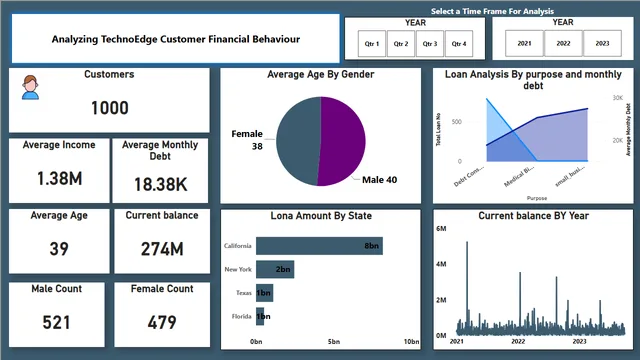Click the Lona Amount By State chart title
Viewport: 640px width, 360px height.
(x=321, y=216)
